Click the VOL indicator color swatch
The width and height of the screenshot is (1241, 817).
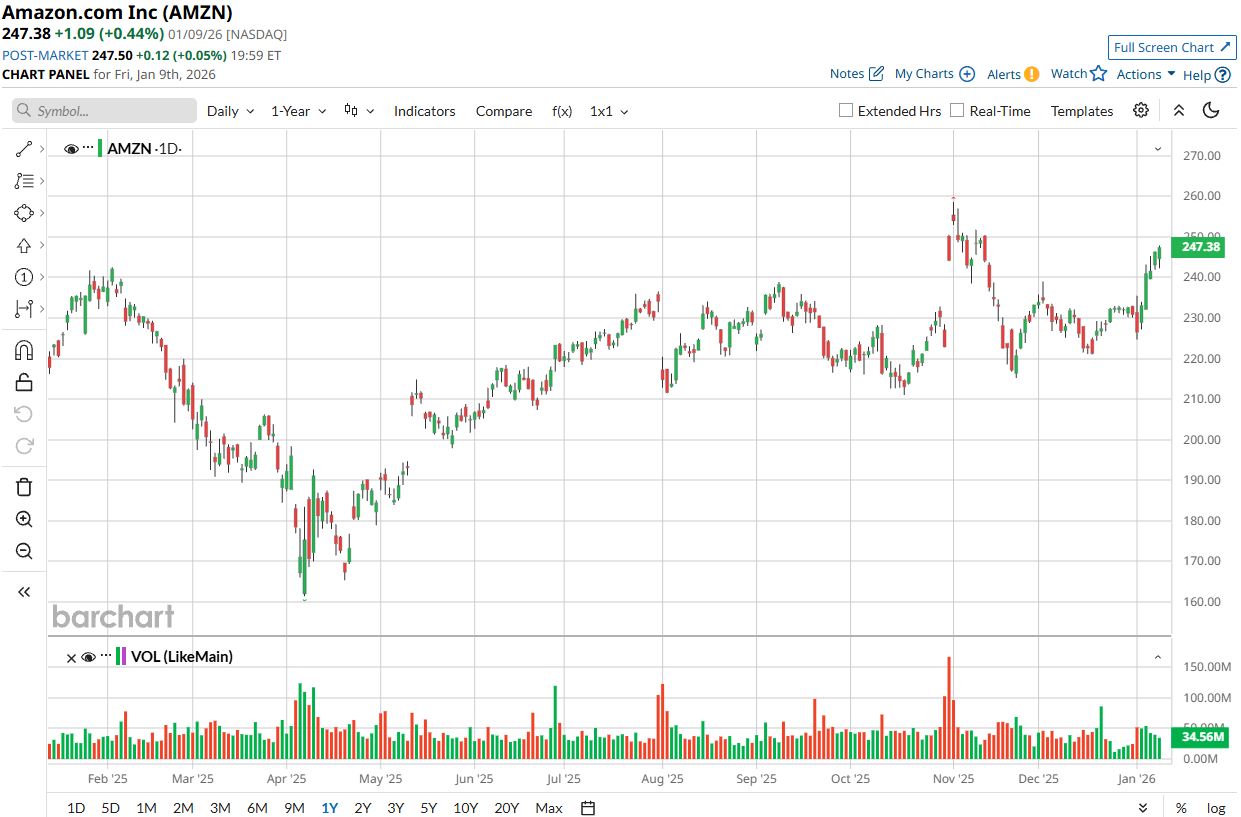point(121,657)
